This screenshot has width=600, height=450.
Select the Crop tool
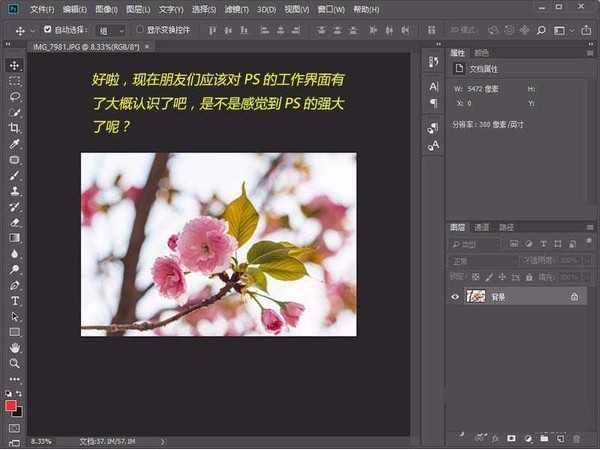pos(14,128)
